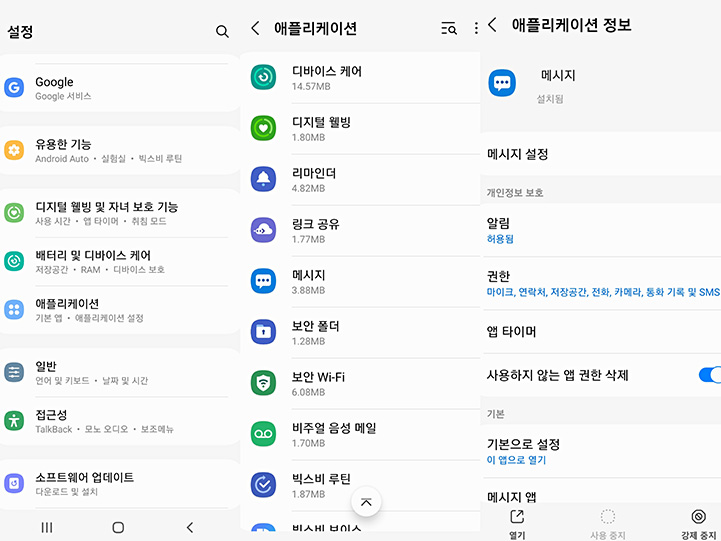Tap the 링크 공유 cloud icon
The image size is (721, 541).
tap(263, 230)
